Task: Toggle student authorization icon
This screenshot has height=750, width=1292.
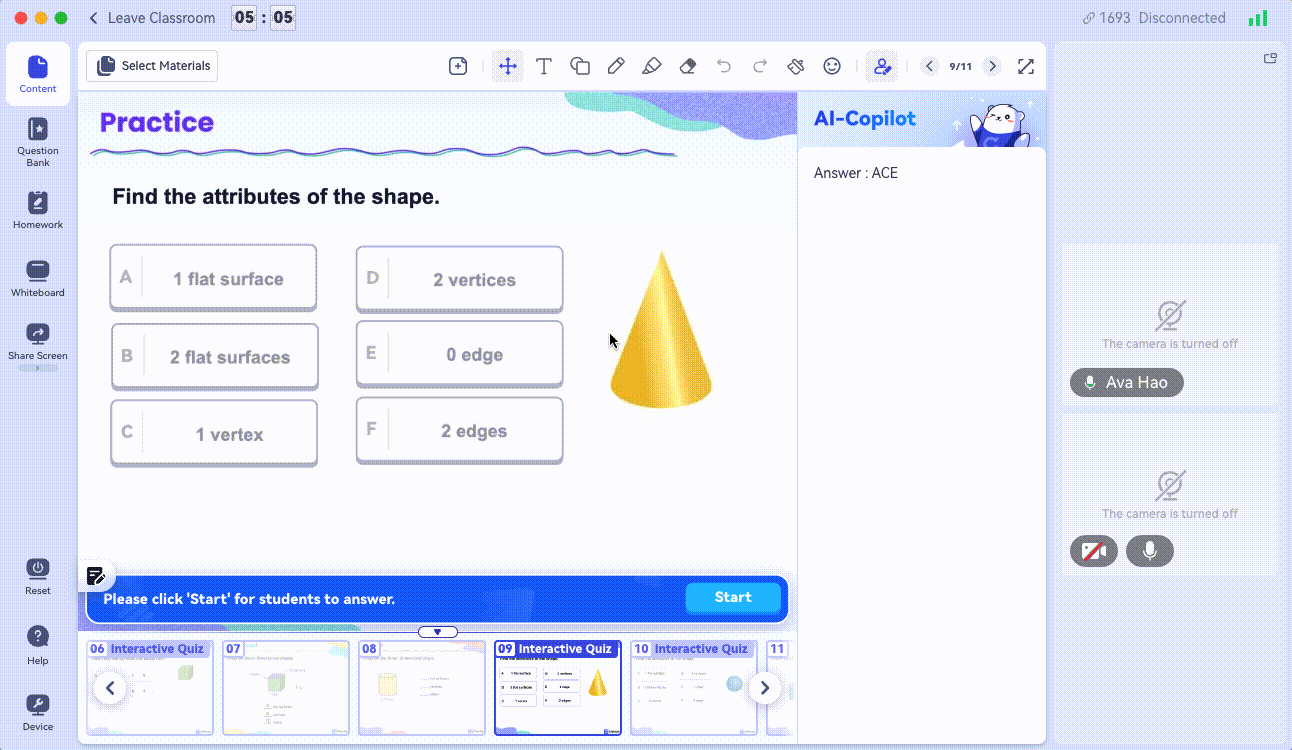Action: click(x=882, y=66)
